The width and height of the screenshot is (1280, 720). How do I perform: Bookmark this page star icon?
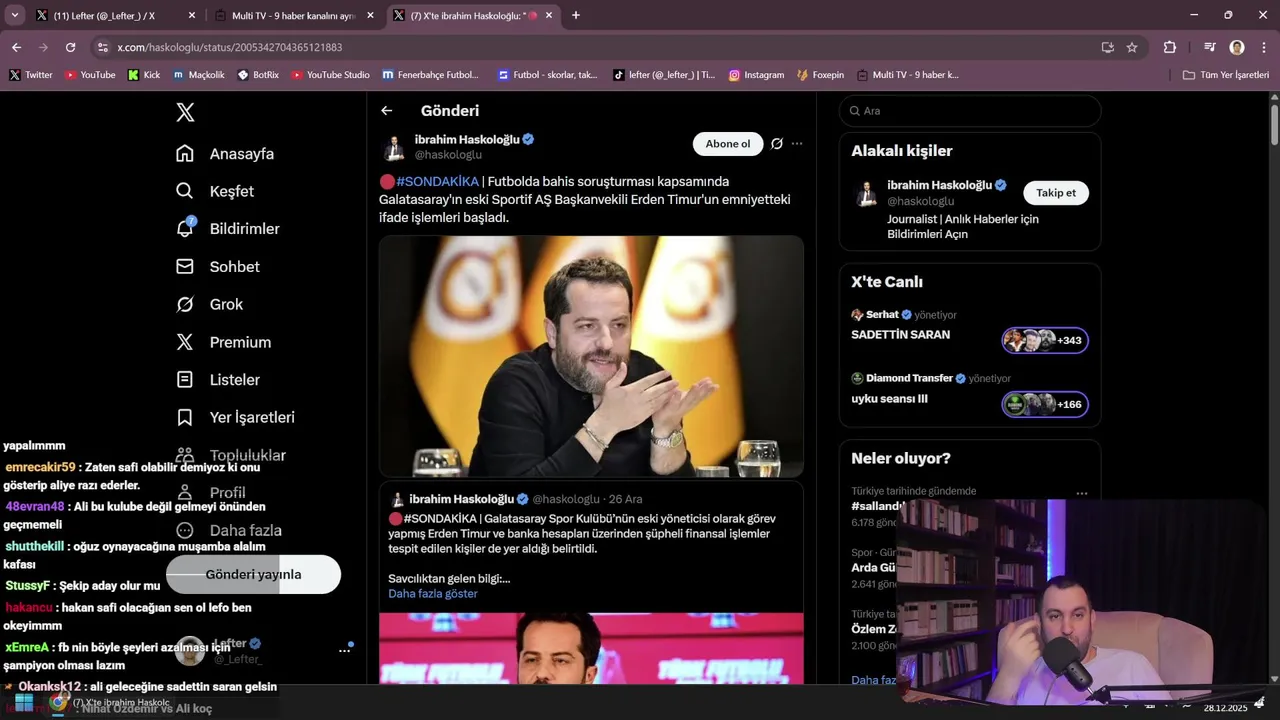coord(1132,47)
